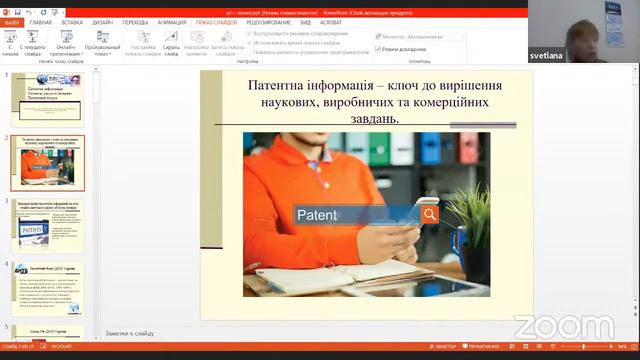Screen dimensions: 640x360
Task: Select slide 1 thumbnail in slide panel
Action: [48, 99]
